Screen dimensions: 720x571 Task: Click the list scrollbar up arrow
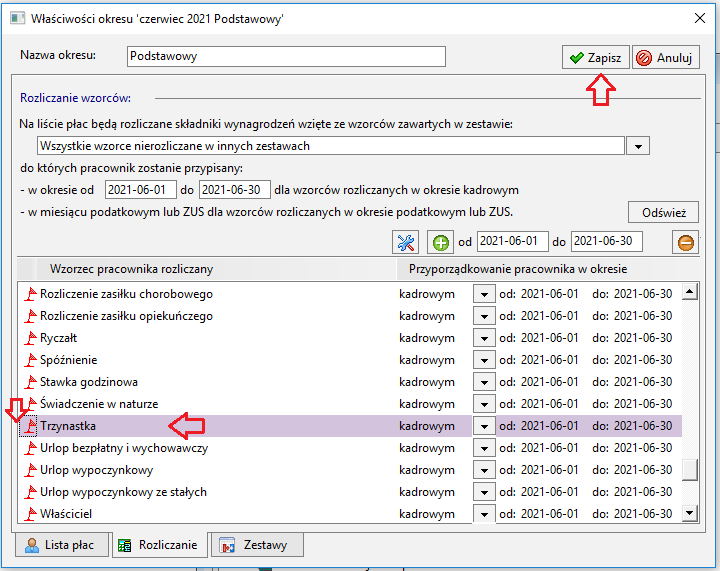690,292
